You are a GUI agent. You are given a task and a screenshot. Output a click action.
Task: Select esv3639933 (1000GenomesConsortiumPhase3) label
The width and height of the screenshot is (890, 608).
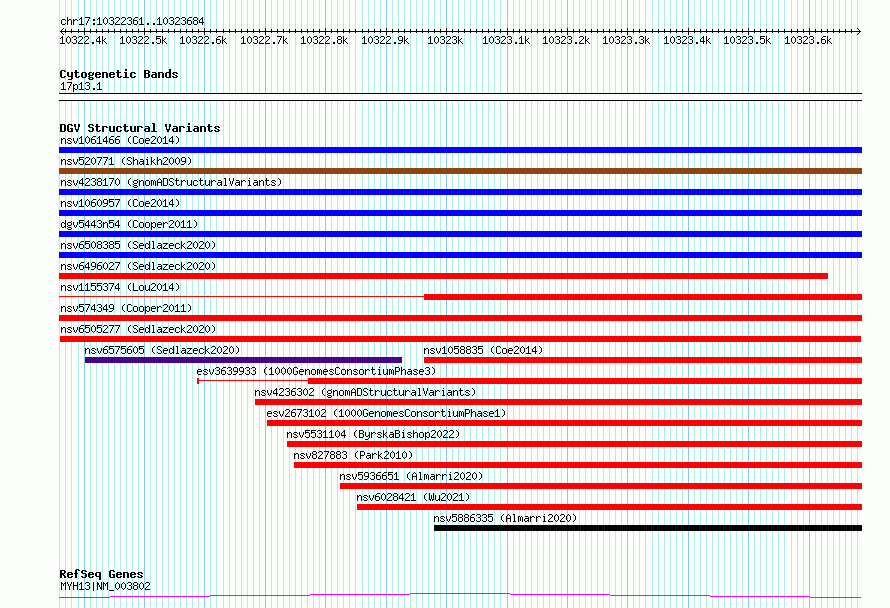[316, 371]
